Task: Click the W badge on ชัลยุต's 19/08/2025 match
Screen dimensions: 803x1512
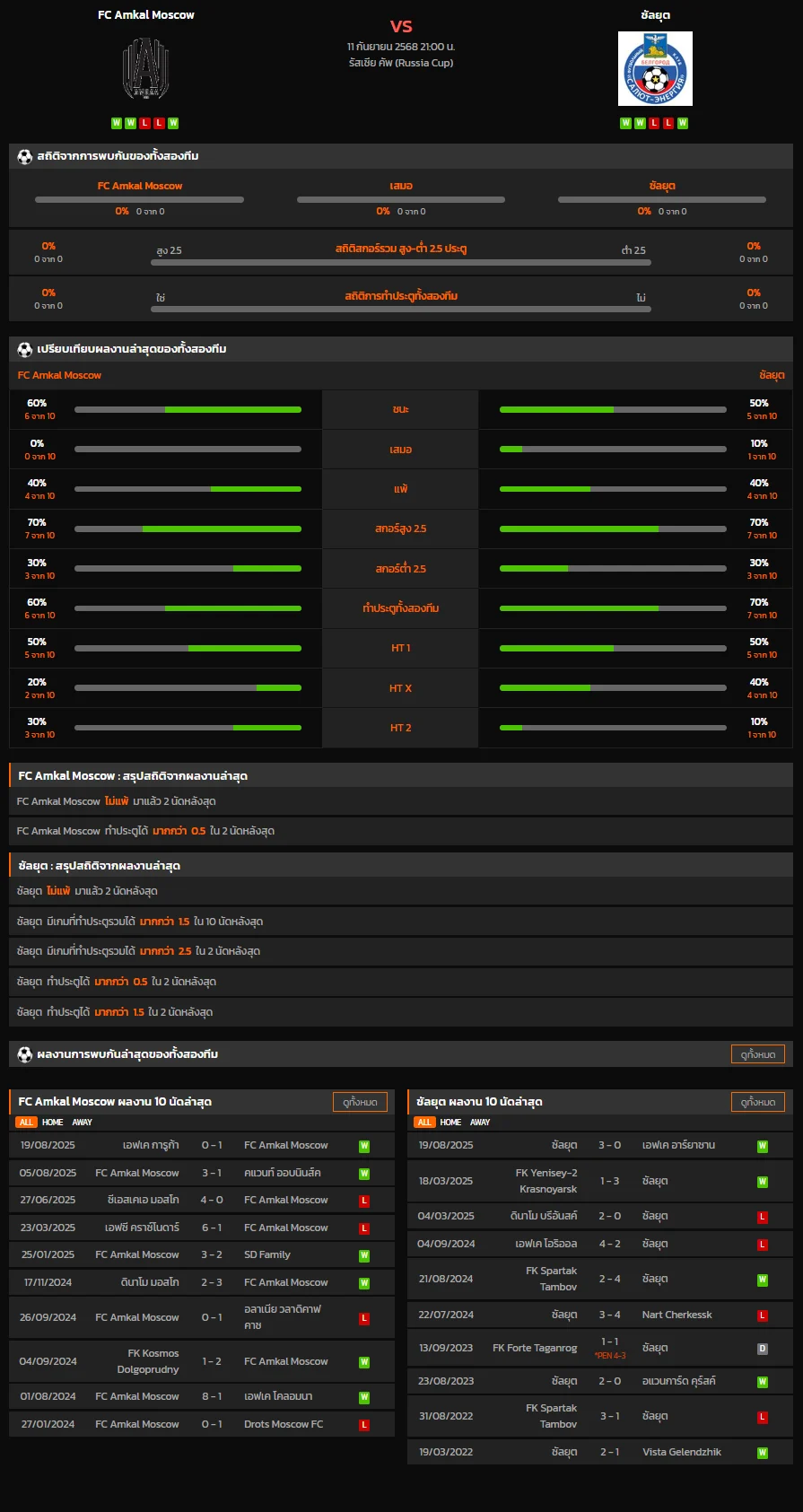Action: 763,1146
